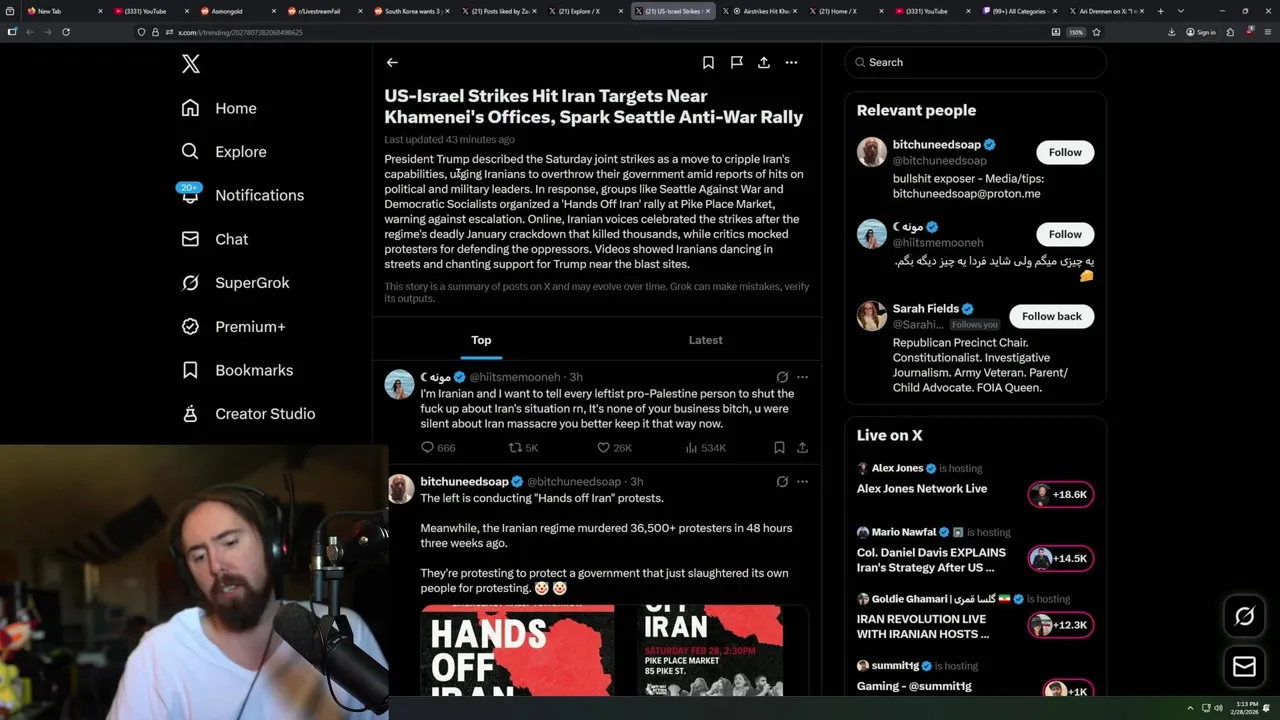Image resolution: width=1280 pixels, height=720 pixels.
Task: Open bitchuneedsoap profile in Relevant people
Action: 937,145
